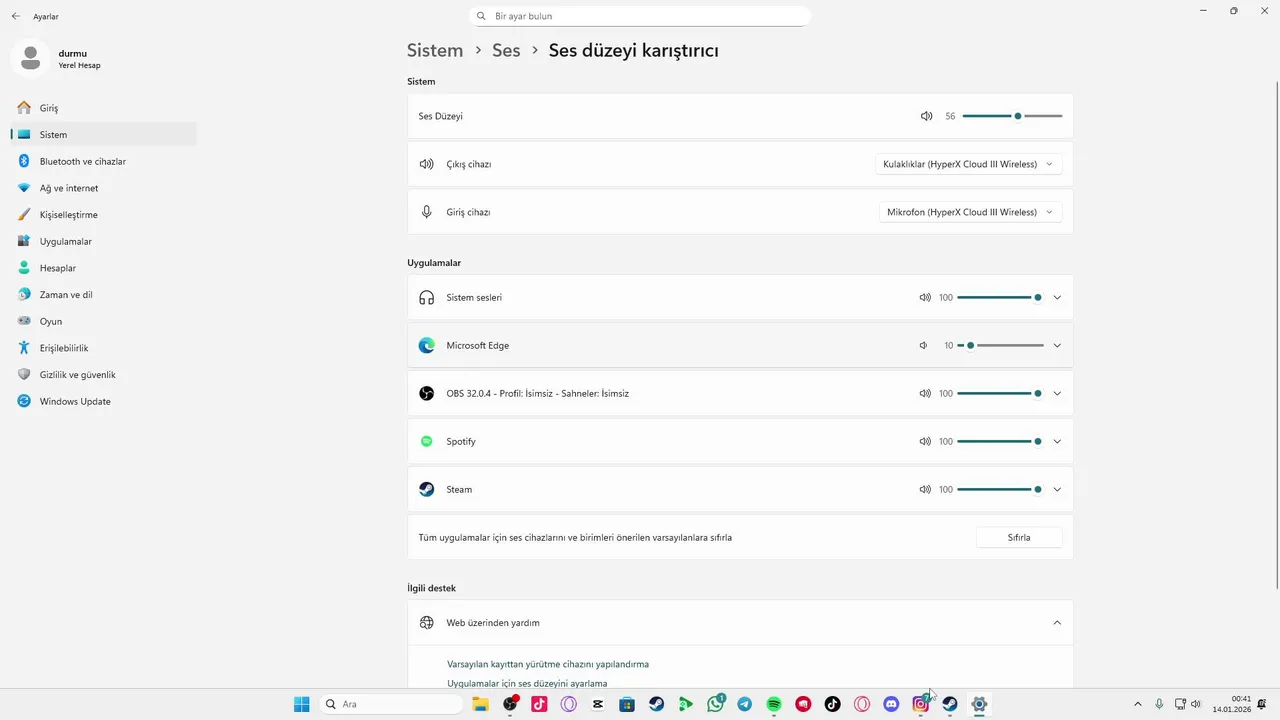Click the system Ses Düzeyi slider
1280x720 pixels.
1012,116
